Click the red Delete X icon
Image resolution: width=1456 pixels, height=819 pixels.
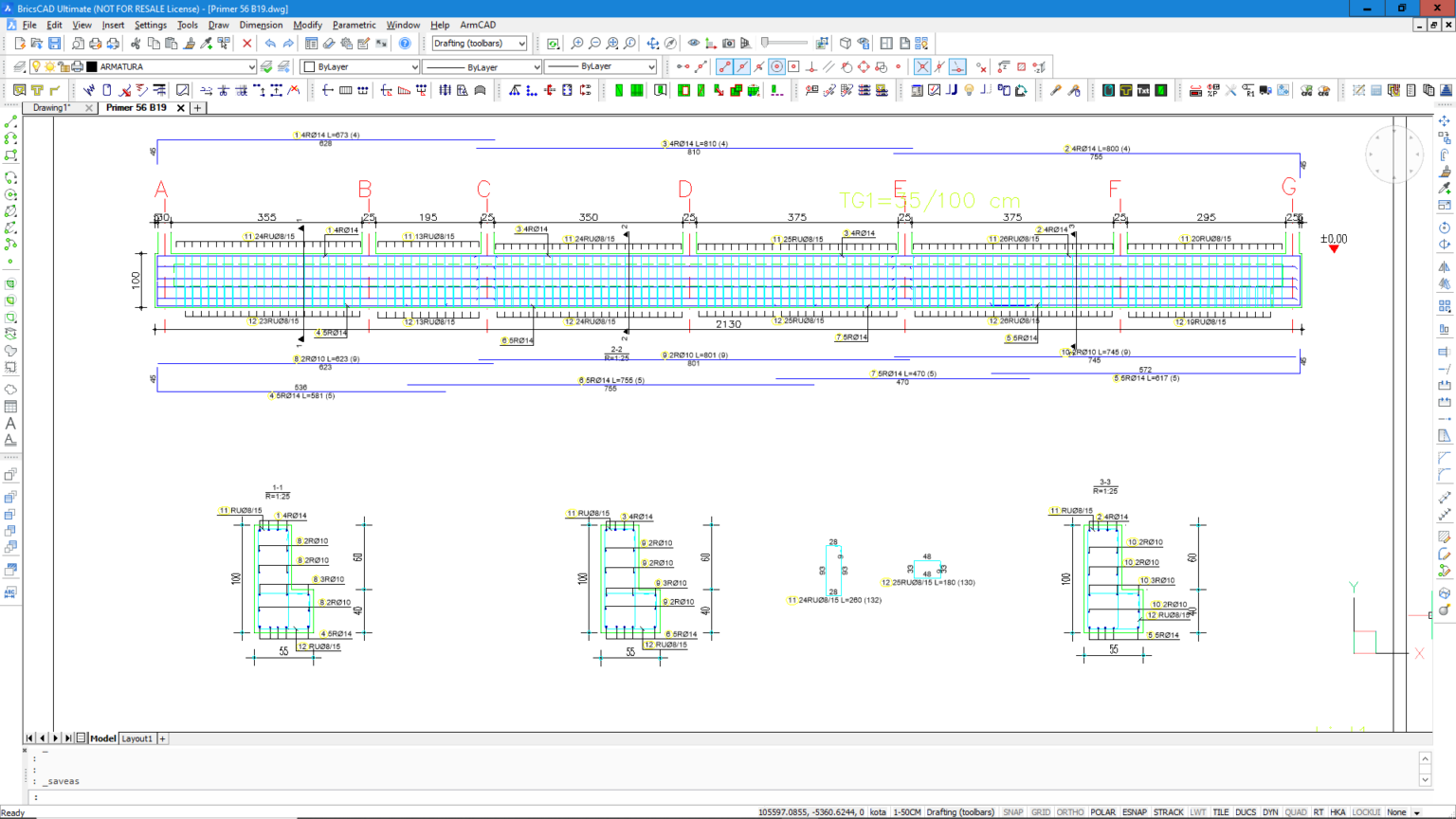pos(247,44)
